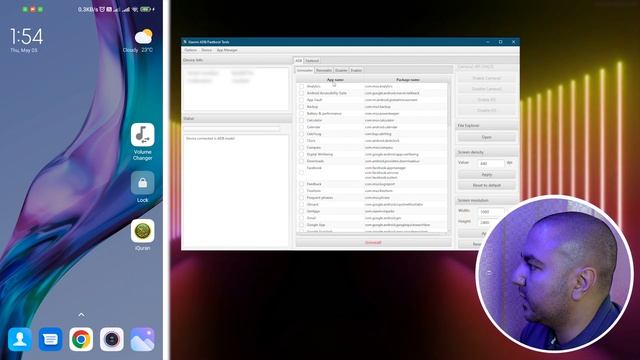This screenshot has height=360, width=640.
Task: Click the Enable Camera2 button
Action: (487, 78)
